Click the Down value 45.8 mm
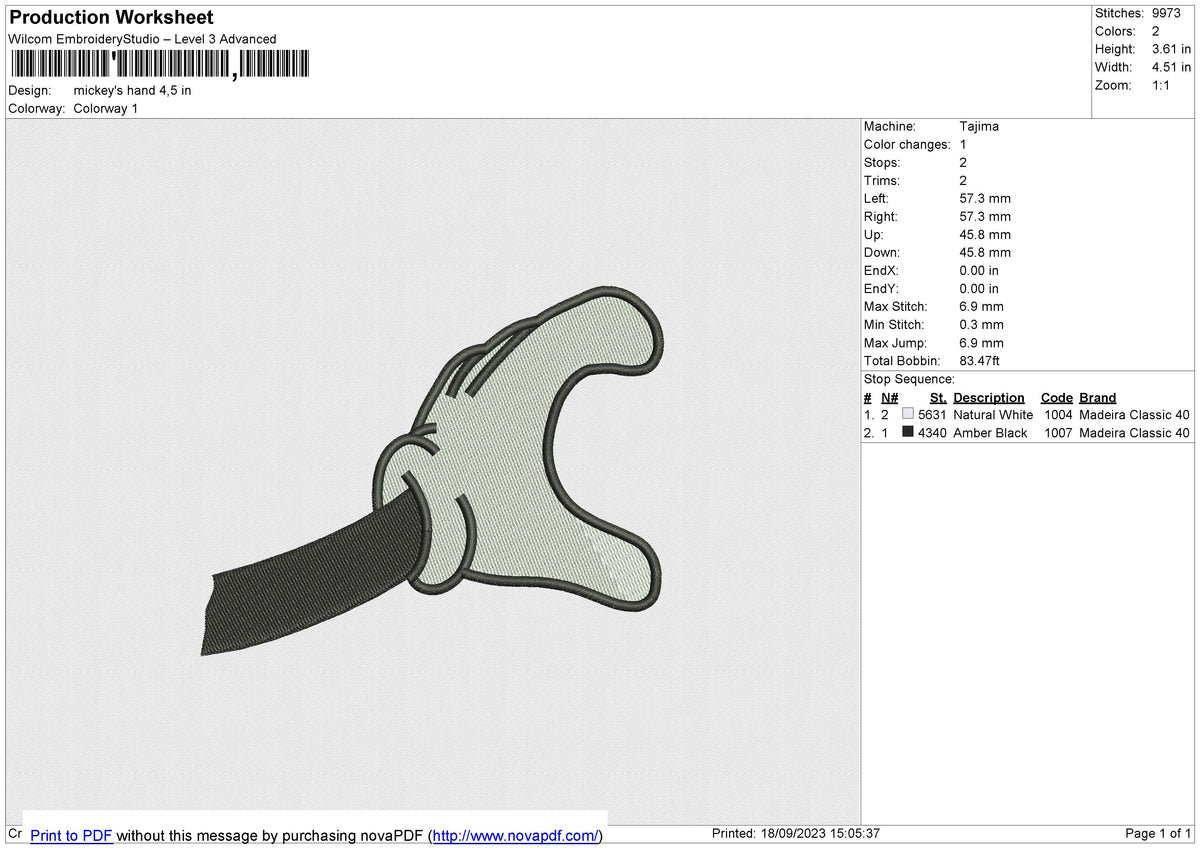This screenshot has height=848, width=1200. [985, 253]
